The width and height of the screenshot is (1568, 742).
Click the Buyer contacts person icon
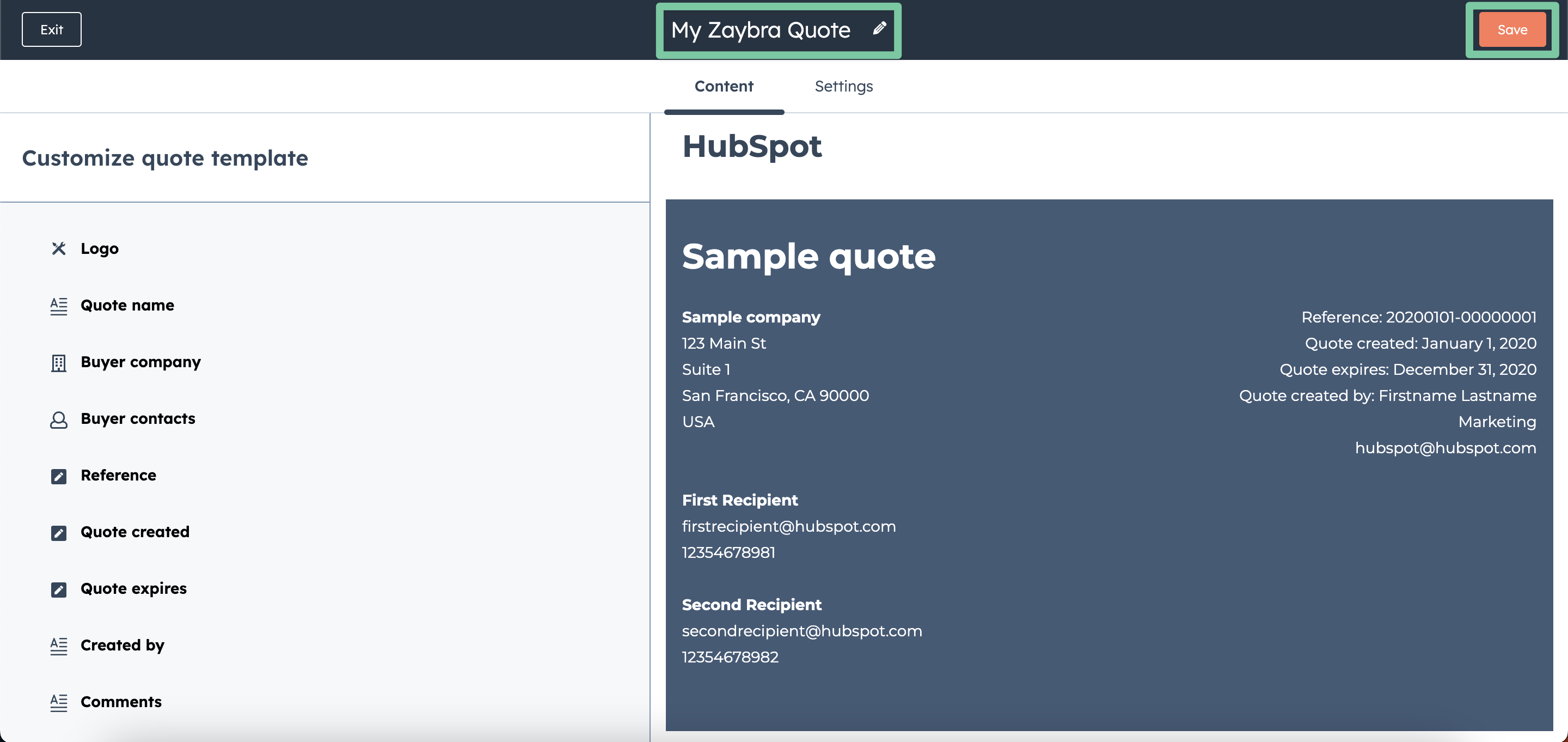click(58, 419)
